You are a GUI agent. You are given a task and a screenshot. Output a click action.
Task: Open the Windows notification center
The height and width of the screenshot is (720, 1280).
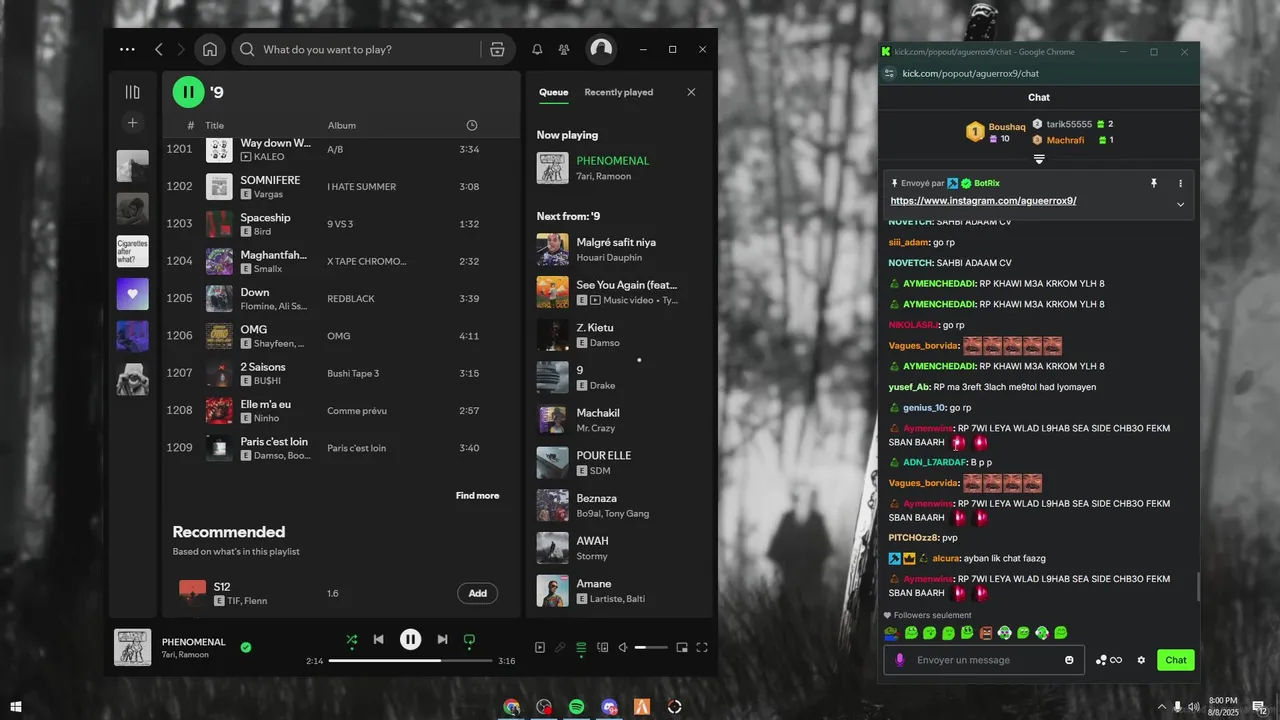[x=1259, y=707]
